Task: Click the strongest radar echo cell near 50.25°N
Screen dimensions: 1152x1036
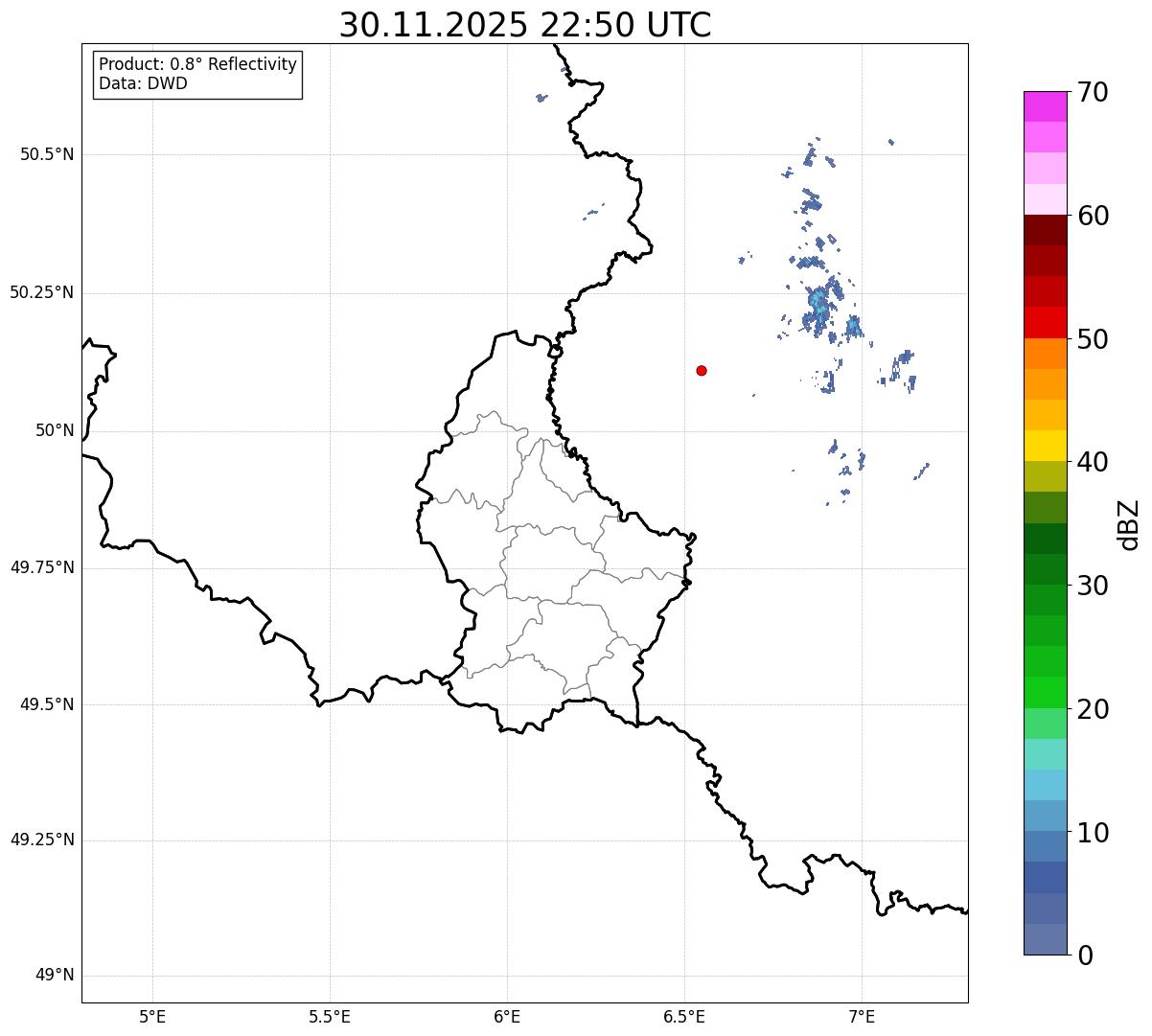Action: pyautogui.click(x=818, y=301)
